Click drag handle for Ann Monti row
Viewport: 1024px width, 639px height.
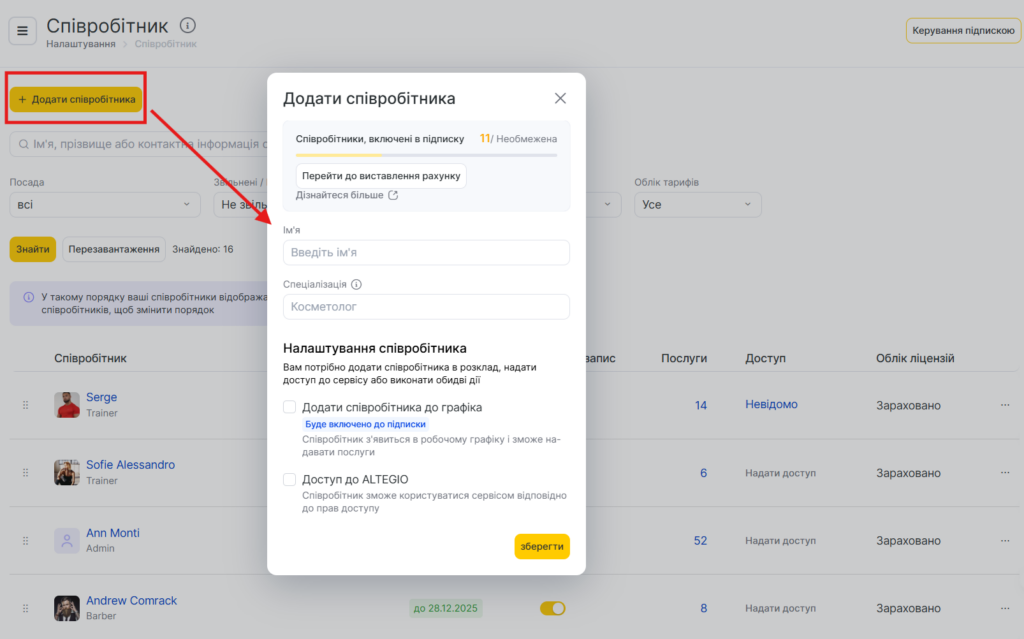click(x=26, y=541)
